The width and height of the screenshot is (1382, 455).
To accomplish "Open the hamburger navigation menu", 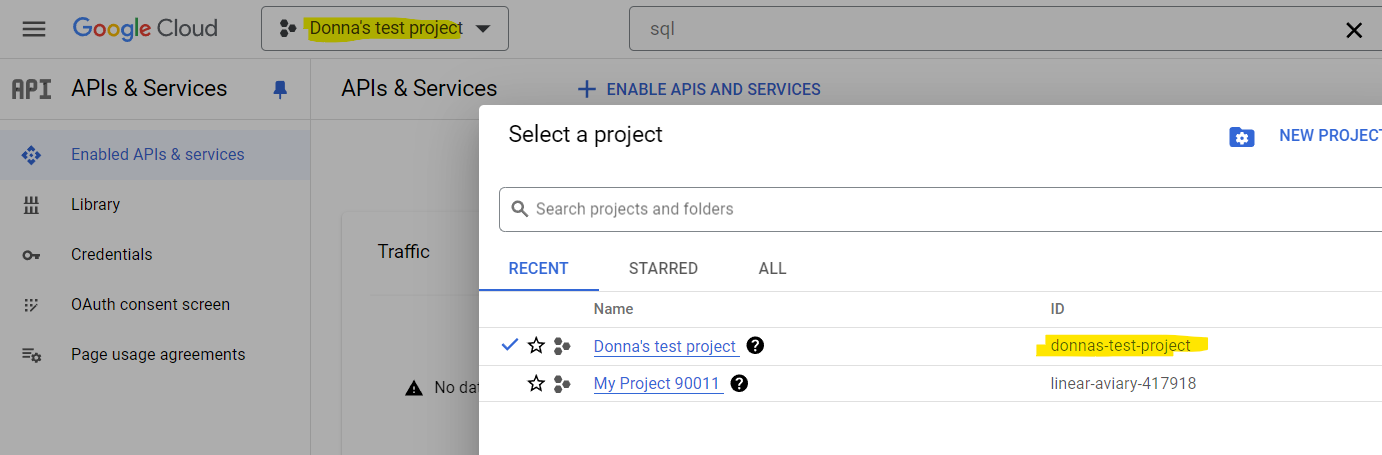I will [x=34, y=29].
